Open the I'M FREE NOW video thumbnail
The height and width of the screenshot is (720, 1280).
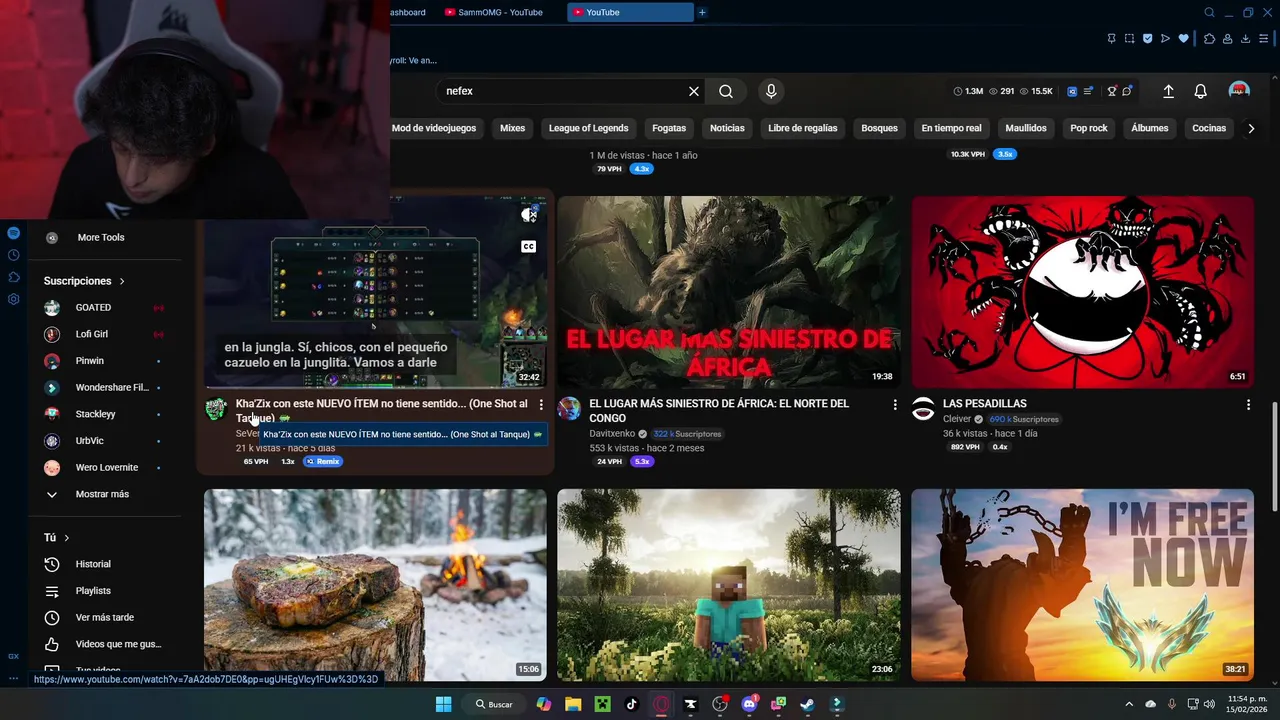click(x=1082, y=585)
